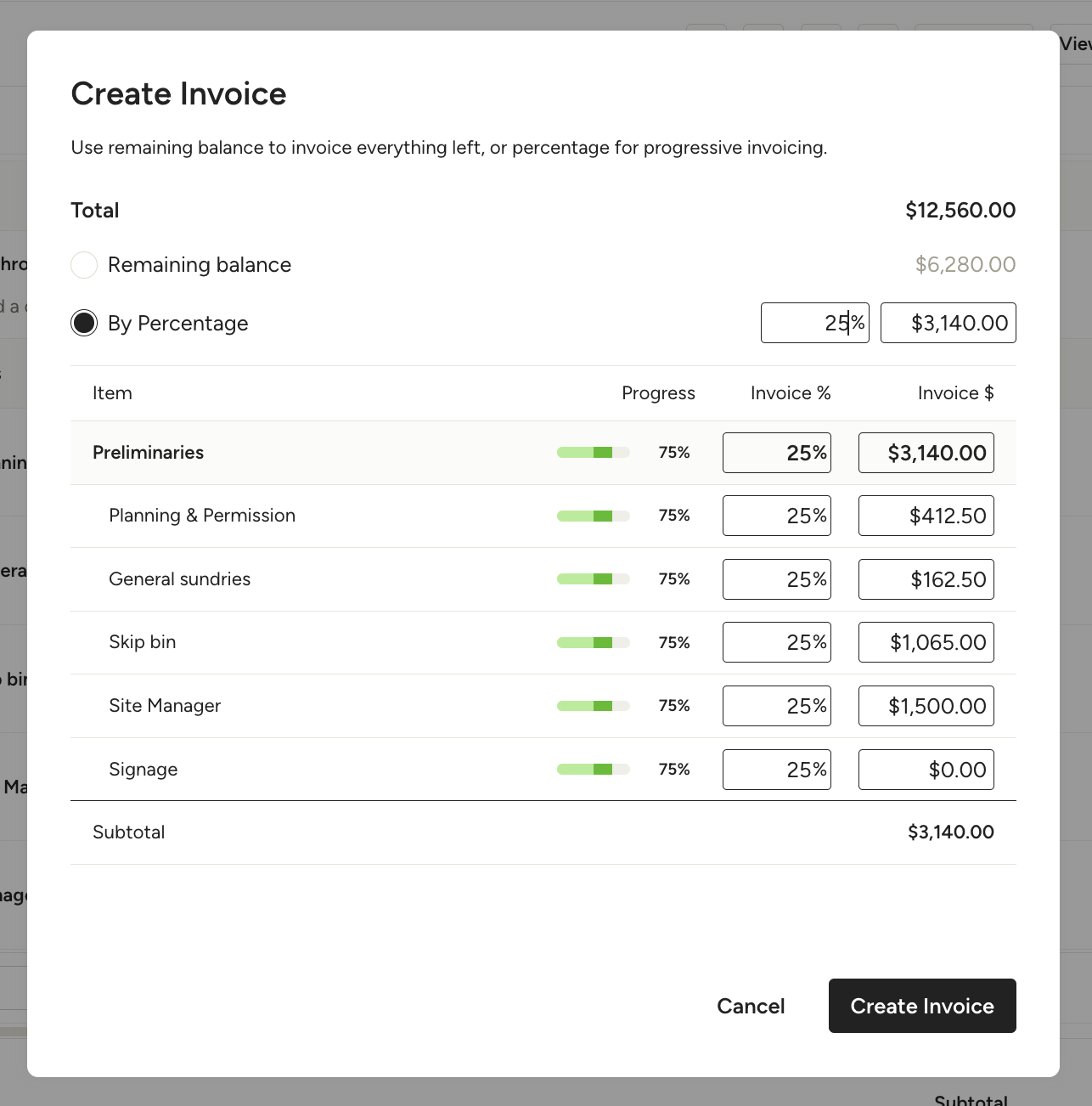Edit General sundries invoice percentage
Screen dimensions: 1092x1106
(x=776, y=579)
